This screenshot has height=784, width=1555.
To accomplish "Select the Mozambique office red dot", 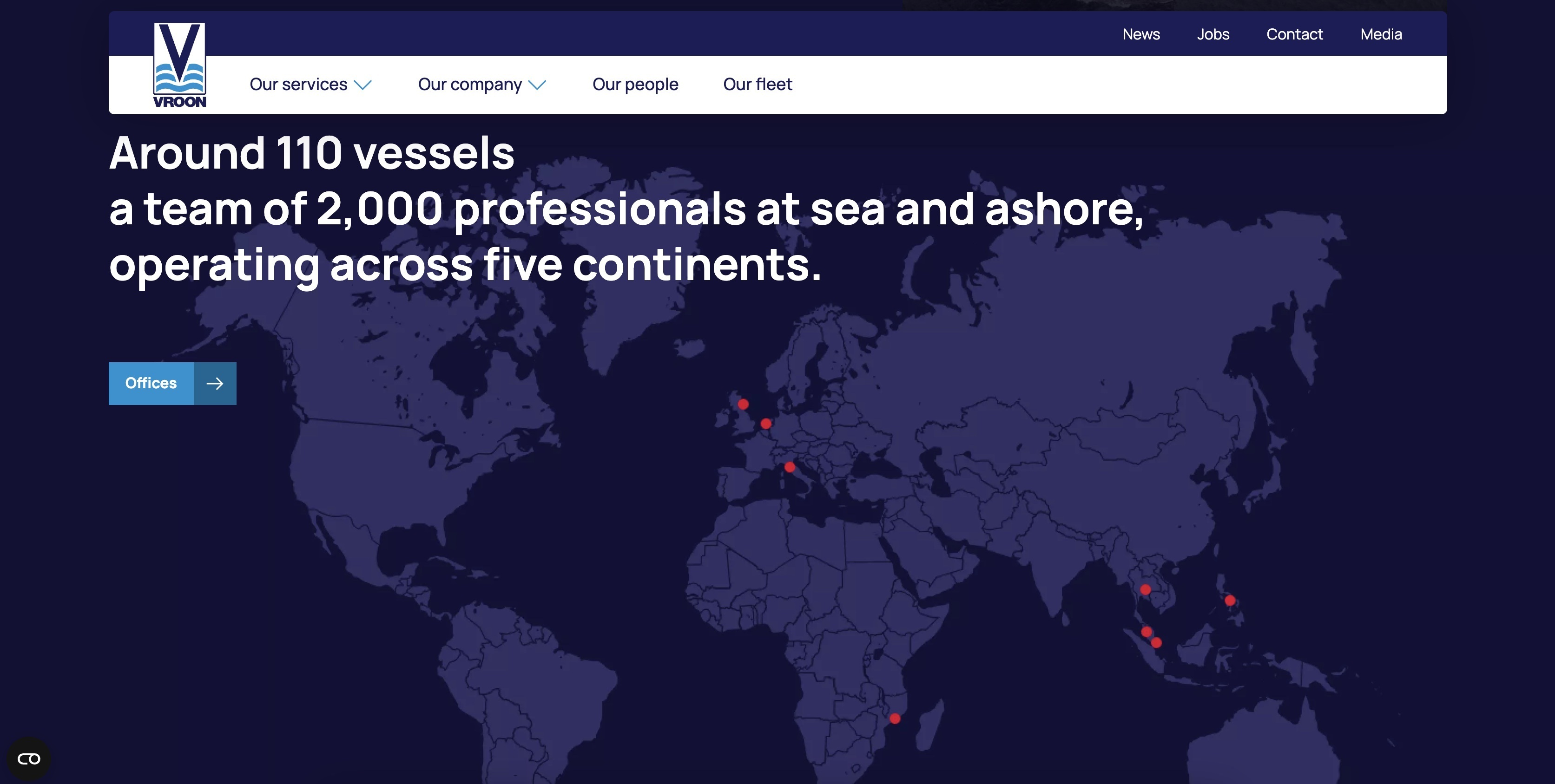I will pos(895,718).
